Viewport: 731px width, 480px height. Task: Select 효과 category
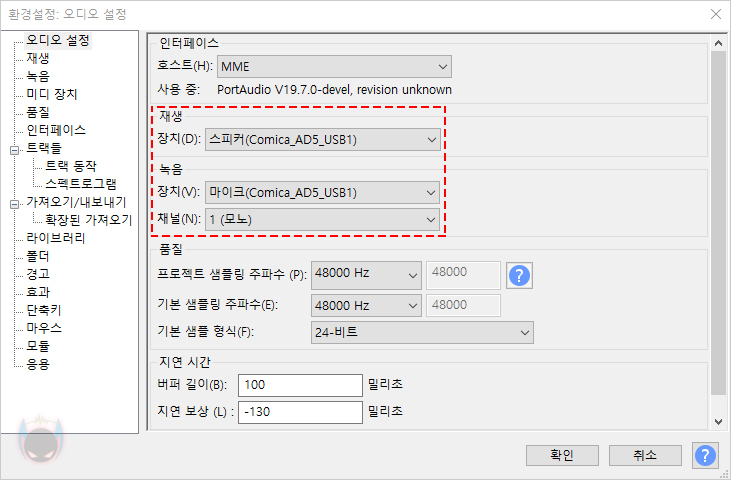[x=38, y=292]
